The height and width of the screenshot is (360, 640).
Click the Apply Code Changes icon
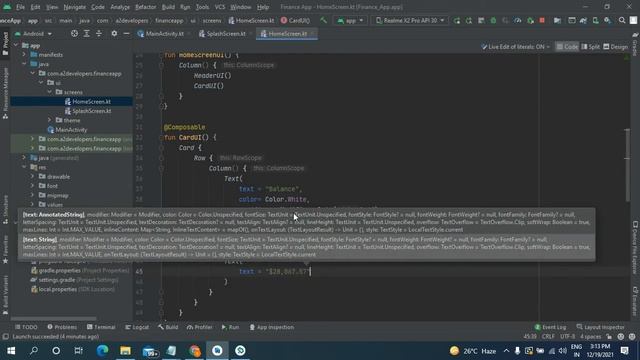click(481, 20)
